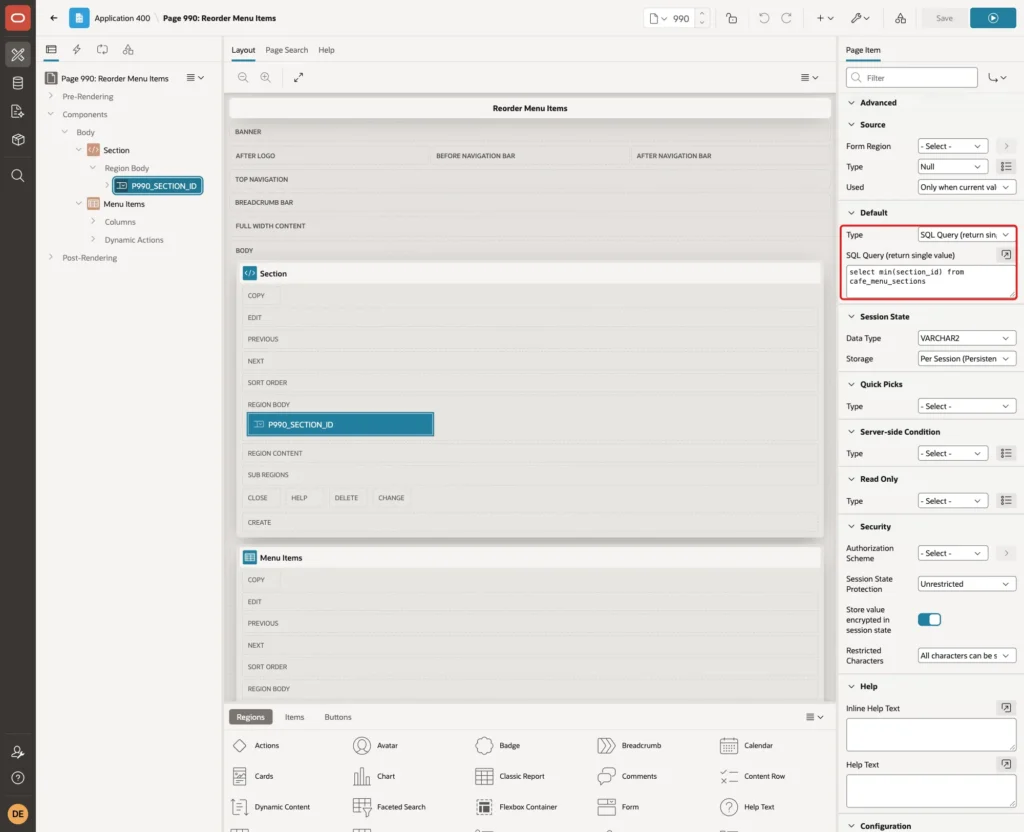
Task: Select the Items gallery tab
Action: (x=295, y=717)
